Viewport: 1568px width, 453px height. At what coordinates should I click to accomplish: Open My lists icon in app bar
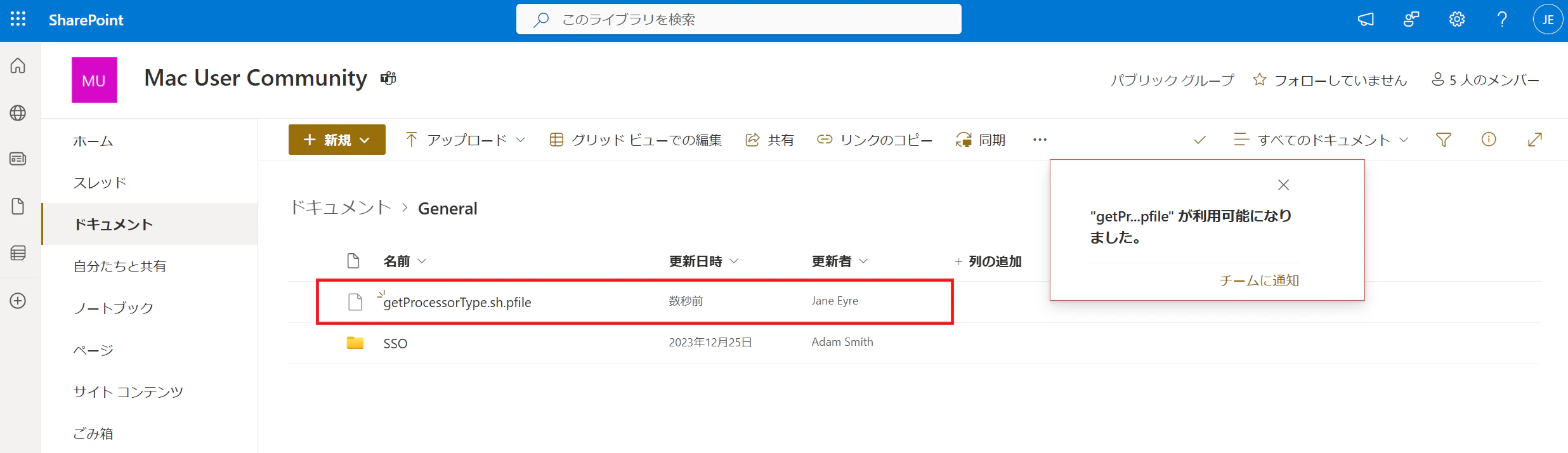tap(18, 253)
